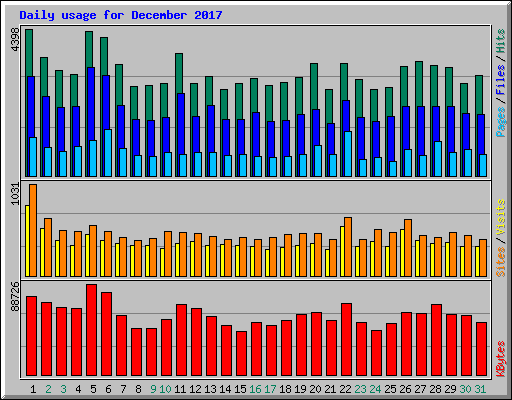
Task: Select day 14 on the date axis
Action: coord(225,389)
